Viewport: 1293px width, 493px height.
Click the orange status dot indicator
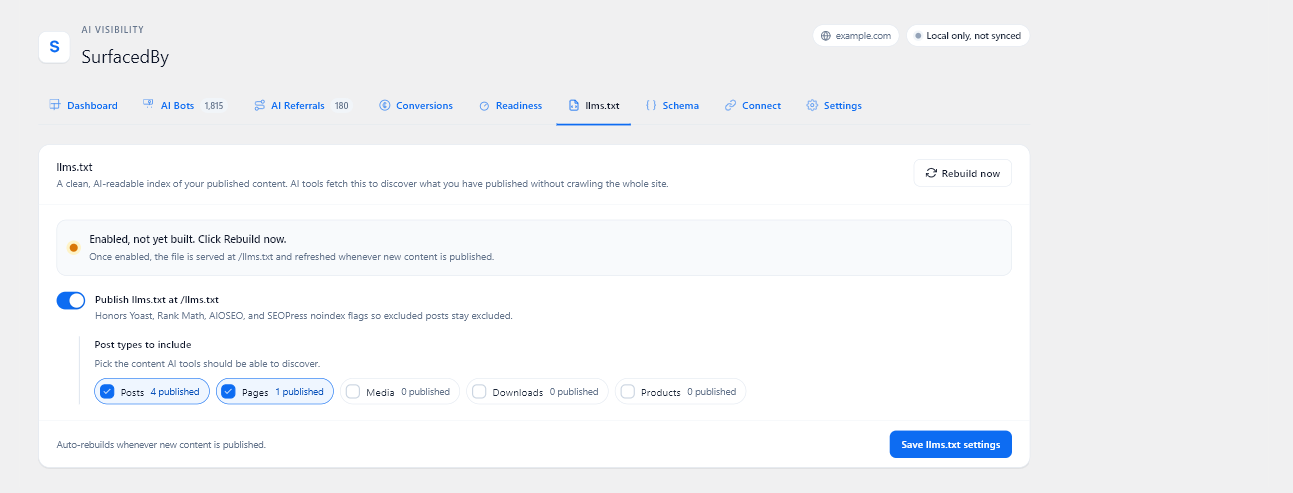[x=74, y=247]
